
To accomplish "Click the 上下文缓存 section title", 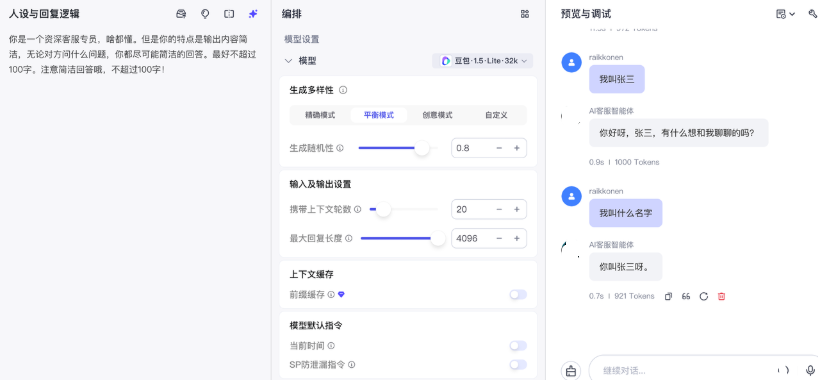I will (x=311, y=274).
